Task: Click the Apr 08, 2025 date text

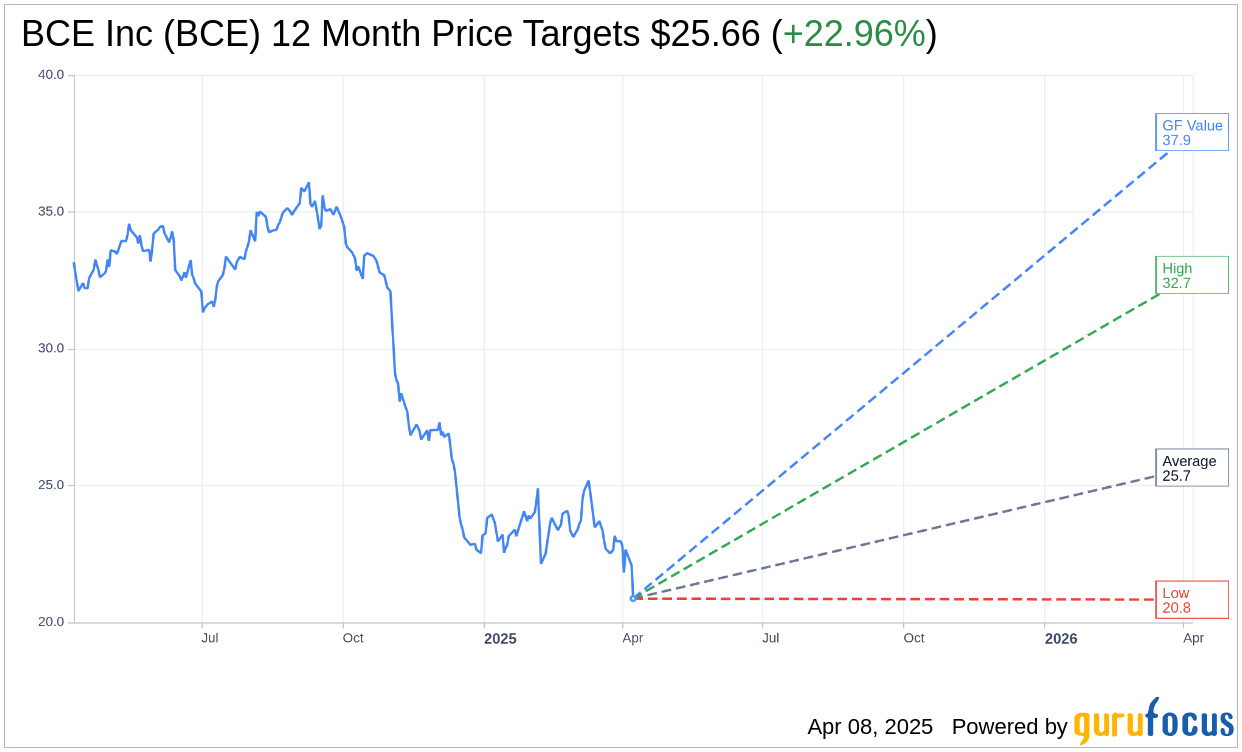Action: coord(870,727)
